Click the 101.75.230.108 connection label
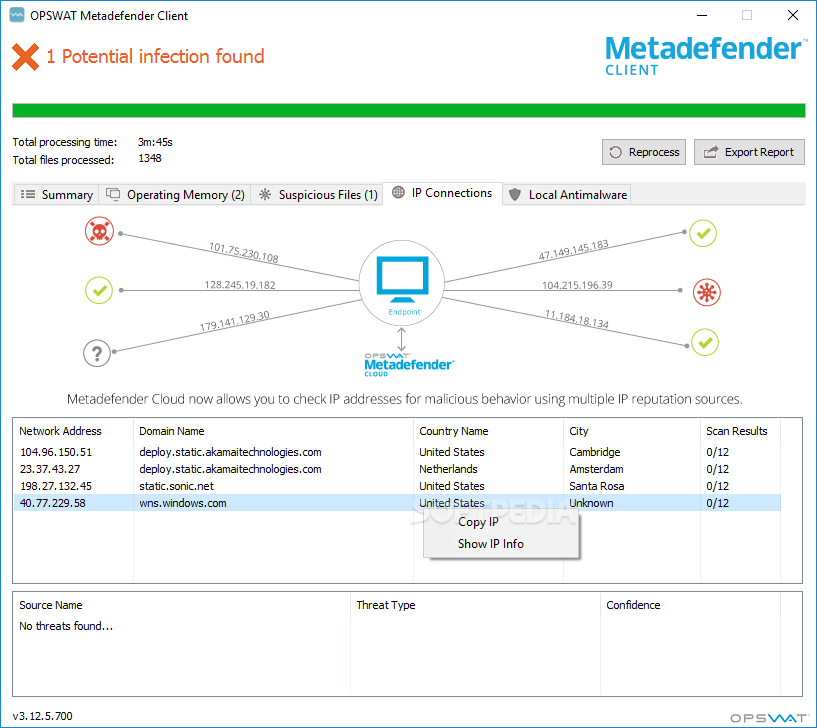Viewport: 817px width, 728px height. 243,252
